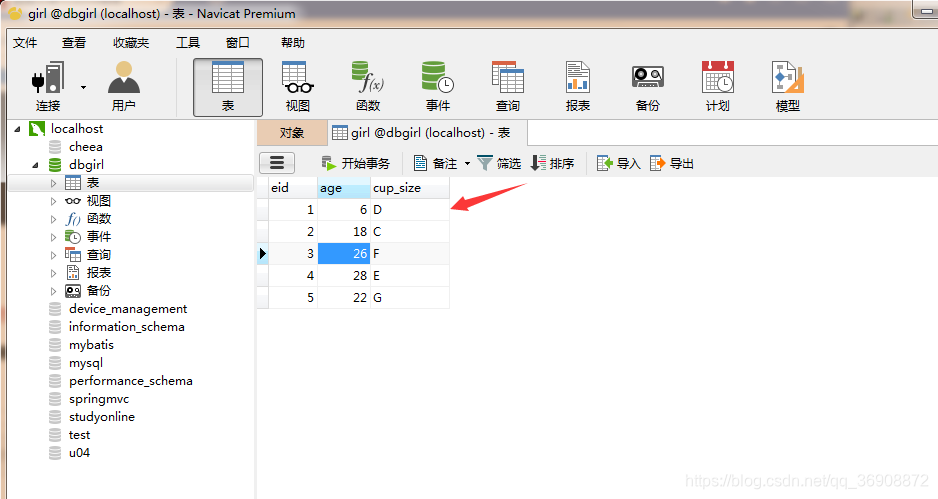Expand the 备份 backup tree node
Viewport: 938px width, 499px height.
pyautogui.click(x=53, y=291)
